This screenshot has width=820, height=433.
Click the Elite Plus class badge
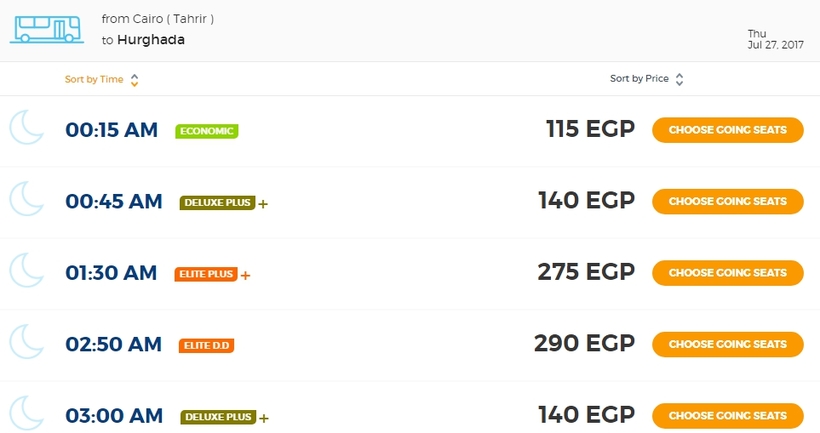pyautogui.click(x=206, y=274)
